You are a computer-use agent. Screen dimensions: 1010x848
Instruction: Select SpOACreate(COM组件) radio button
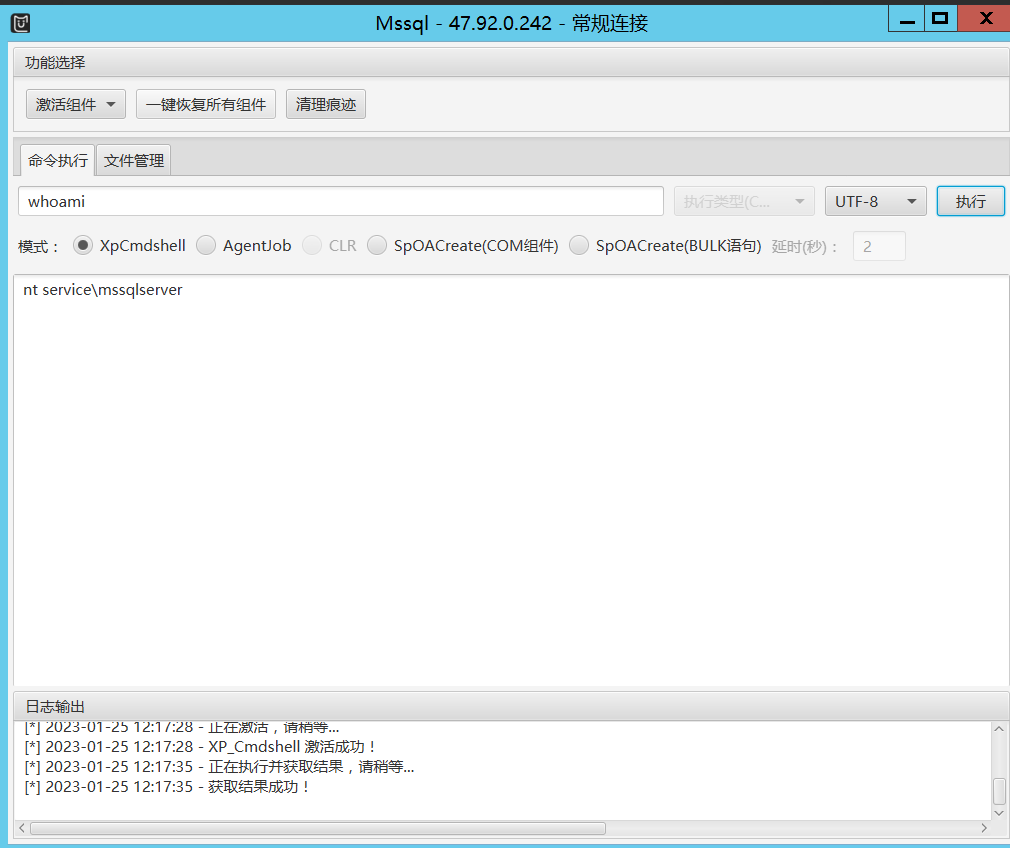377,246
